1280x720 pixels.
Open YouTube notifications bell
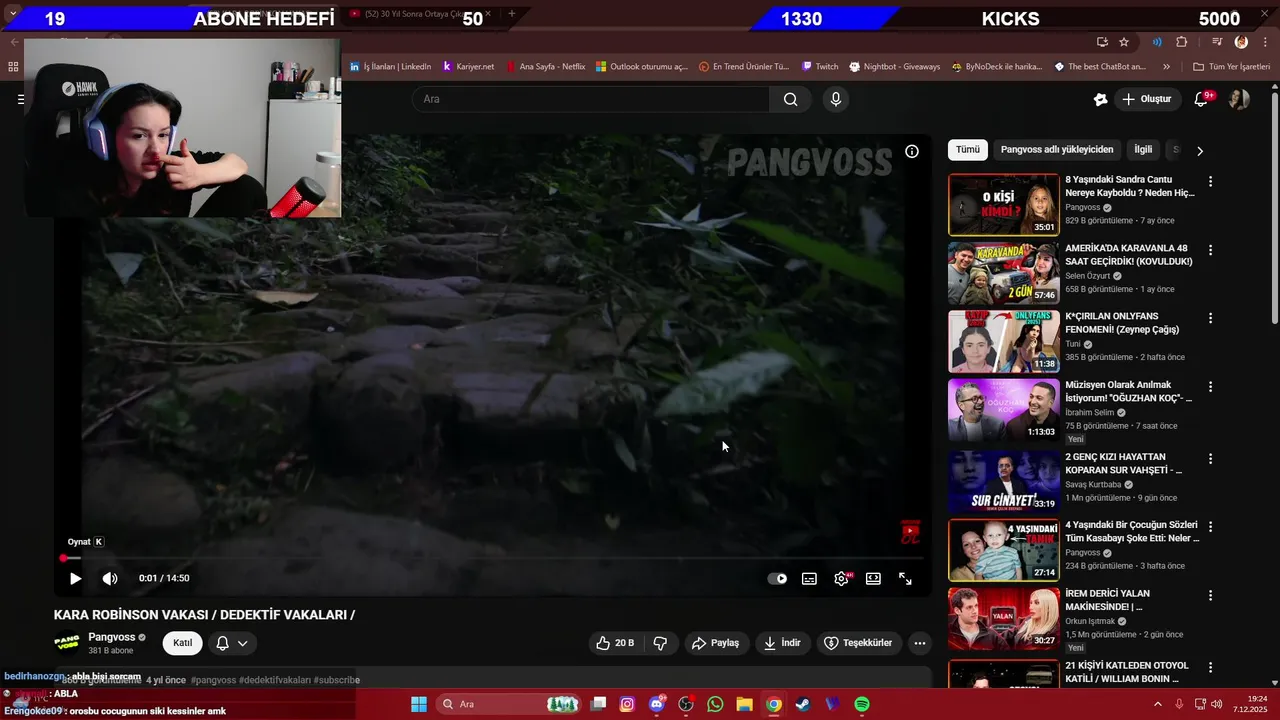[x=1201, y=99]
